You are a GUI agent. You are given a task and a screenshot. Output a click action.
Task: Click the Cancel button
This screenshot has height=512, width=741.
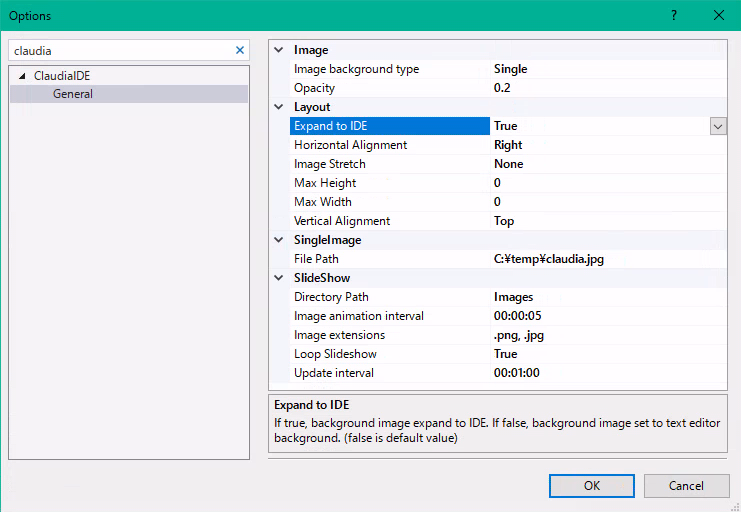686,485
